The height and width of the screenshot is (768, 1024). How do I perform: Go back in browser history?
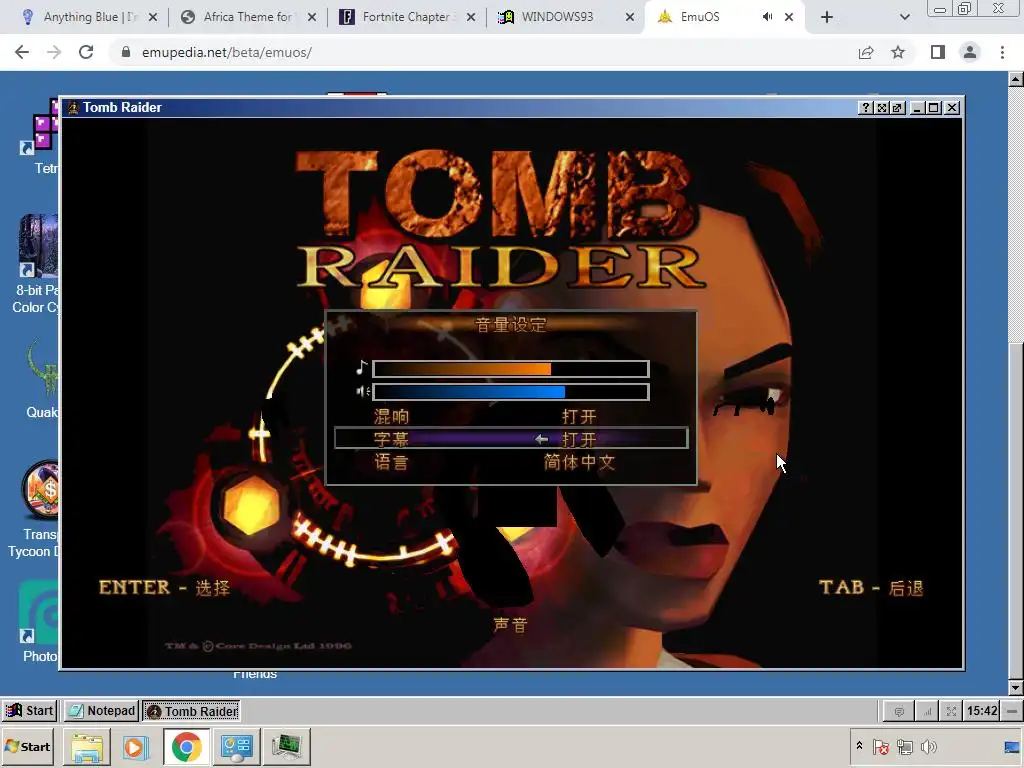(x=22, y=52)
